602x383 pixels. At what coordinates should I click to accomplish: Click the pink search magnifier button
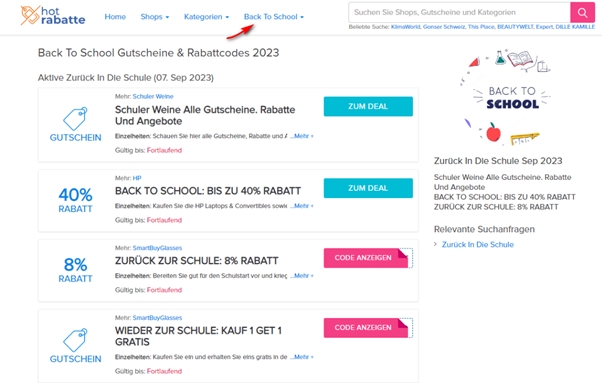click(582, 12)
